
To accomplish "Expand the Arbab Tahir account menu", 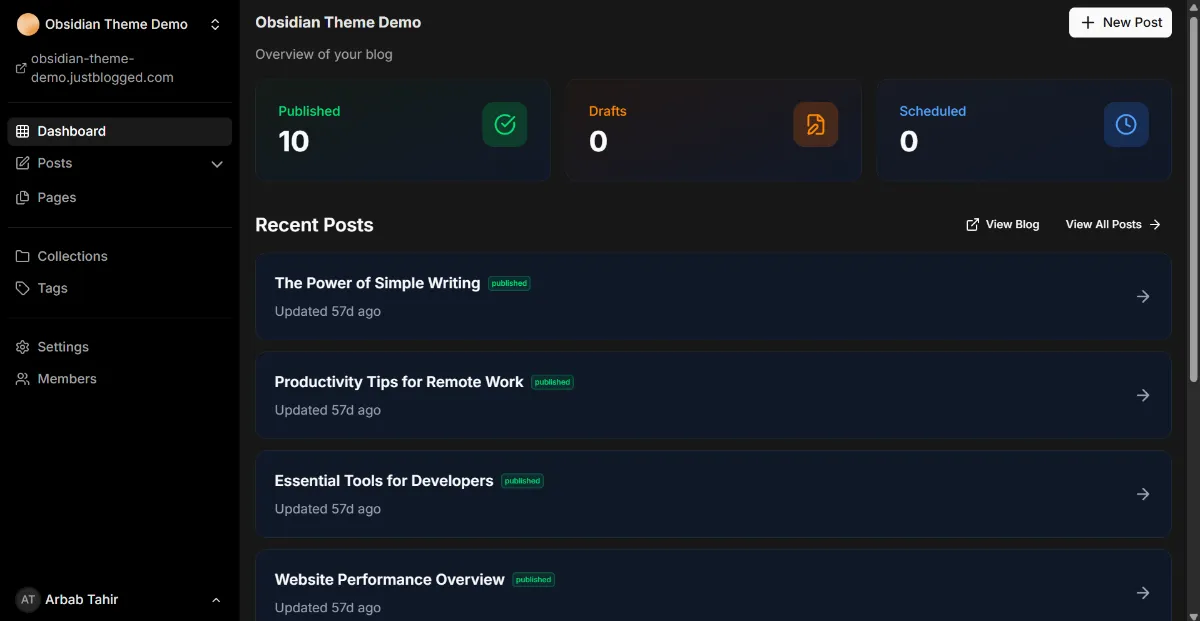I will 216,600.
